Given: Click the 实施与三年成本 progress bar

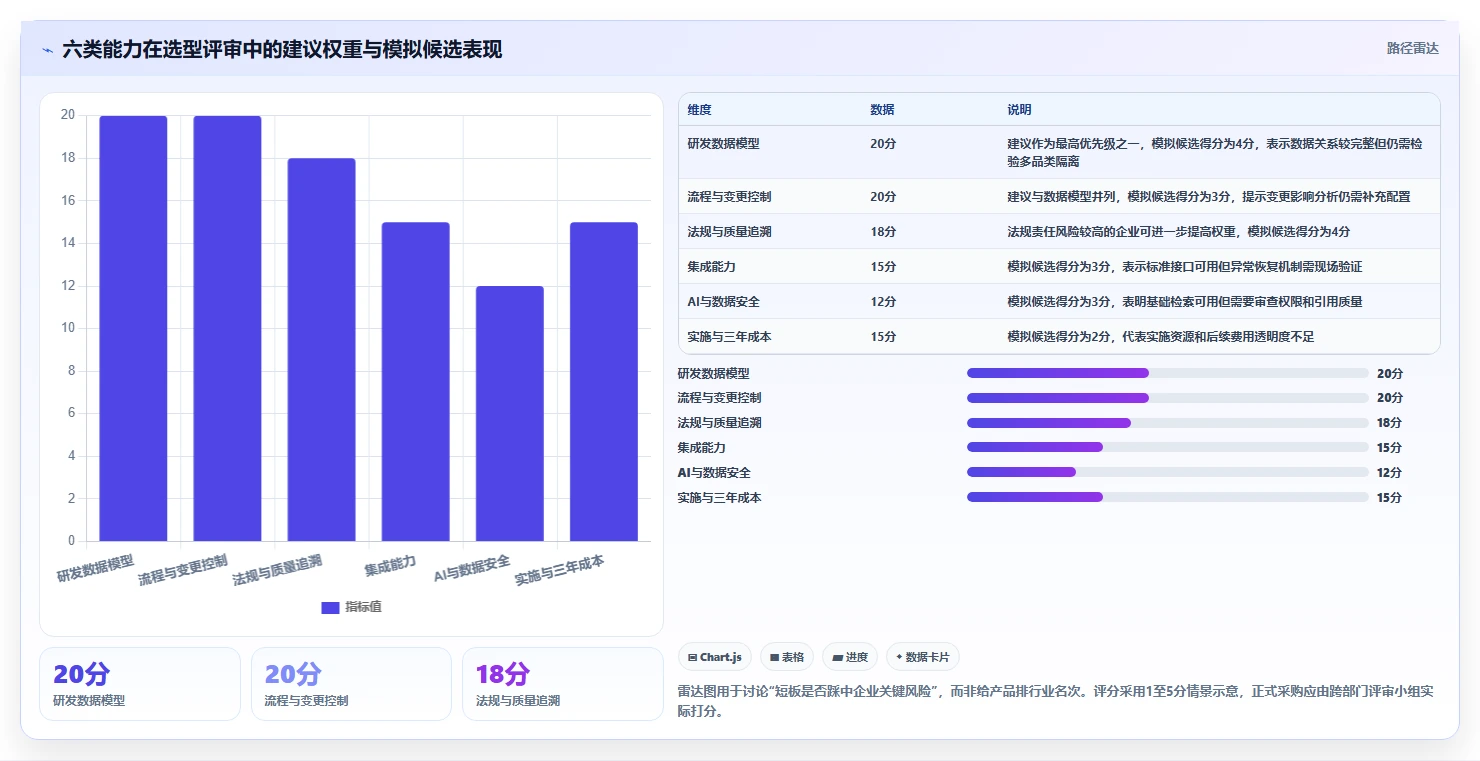Looking at the screenshot, I should (1168, 497).
